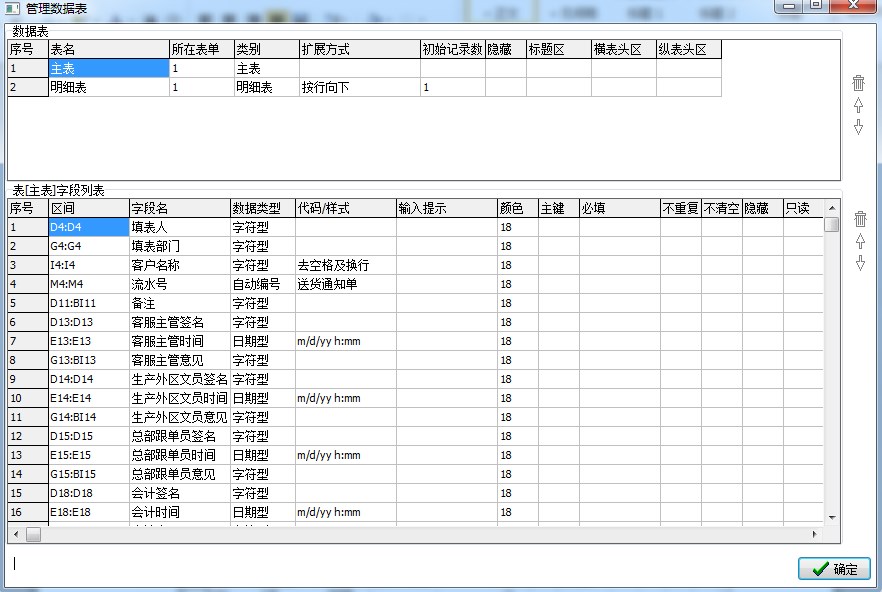Screen dimensions: 882x592
Task: Click the trash icon beside the 数据表 list
Action: 858,83
